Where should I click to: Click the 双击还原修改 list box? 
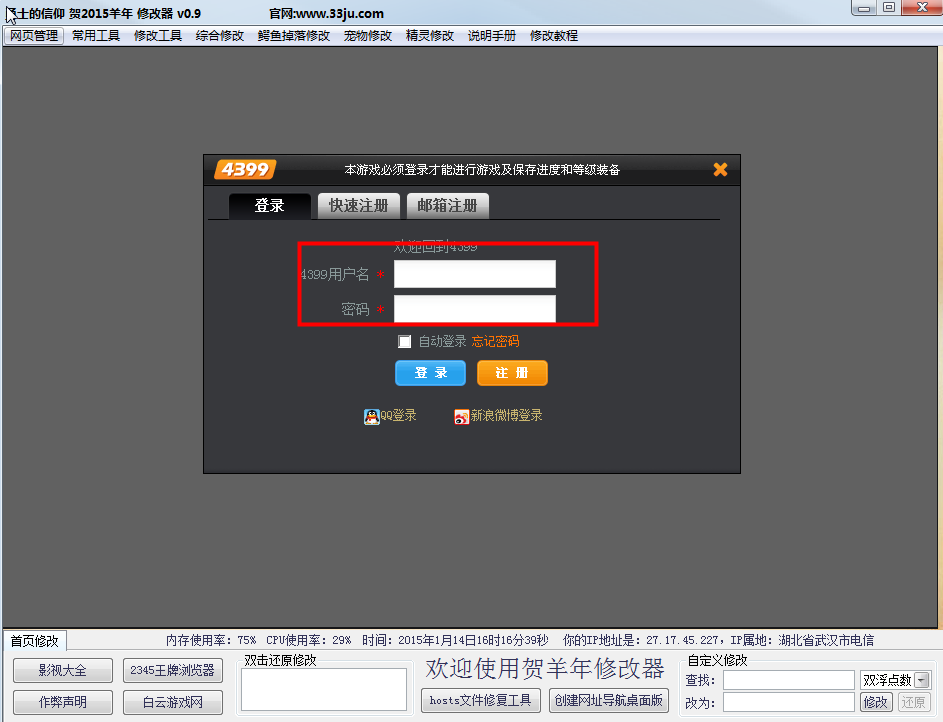324,690
